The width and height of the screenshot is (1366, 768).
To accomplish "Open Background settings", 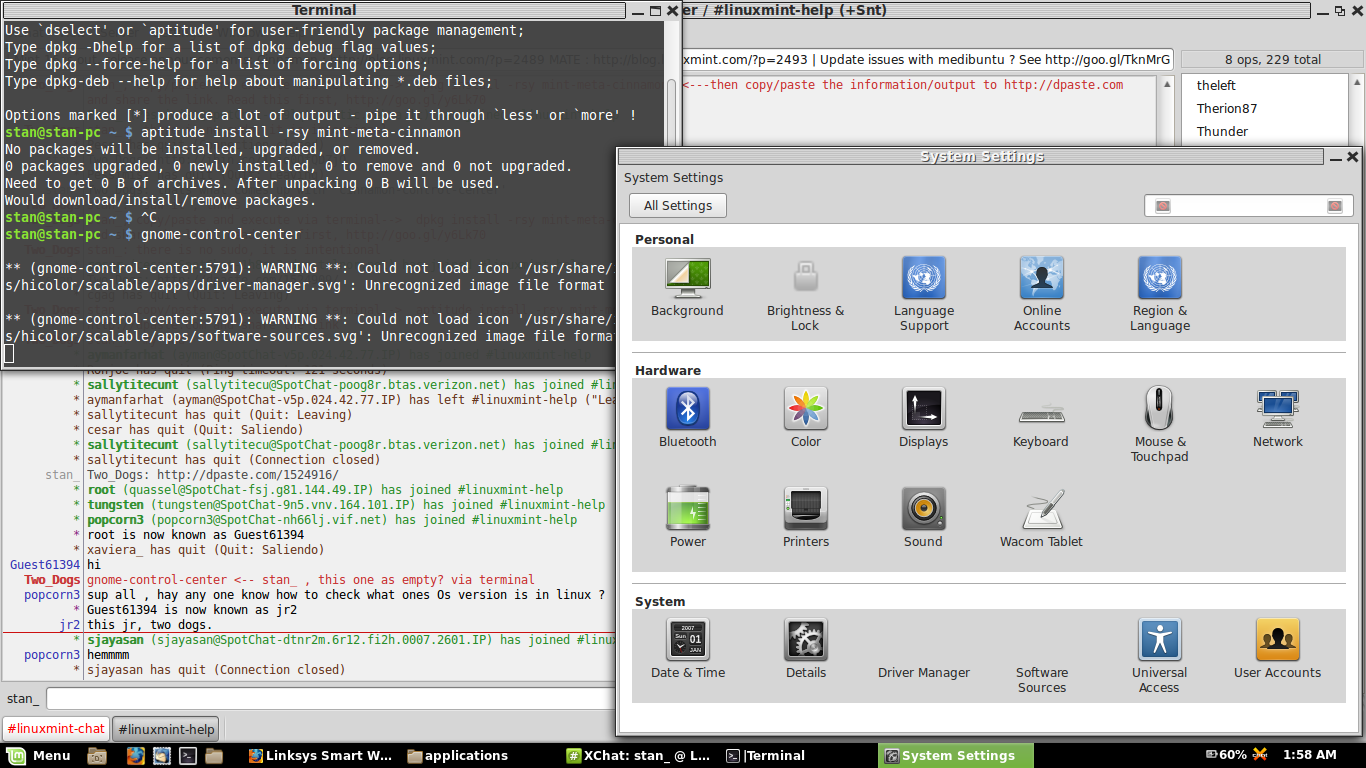I will [x=687, y=287].
